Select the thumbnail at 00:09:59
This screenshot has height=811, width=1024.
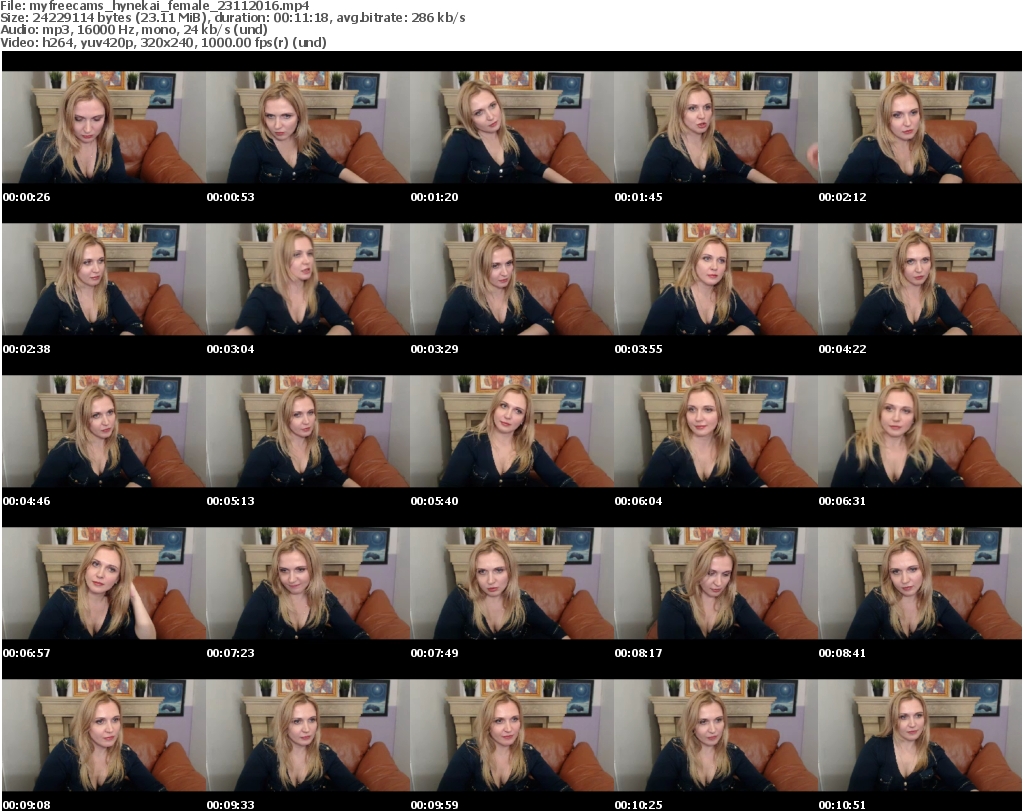coord(512,735)
